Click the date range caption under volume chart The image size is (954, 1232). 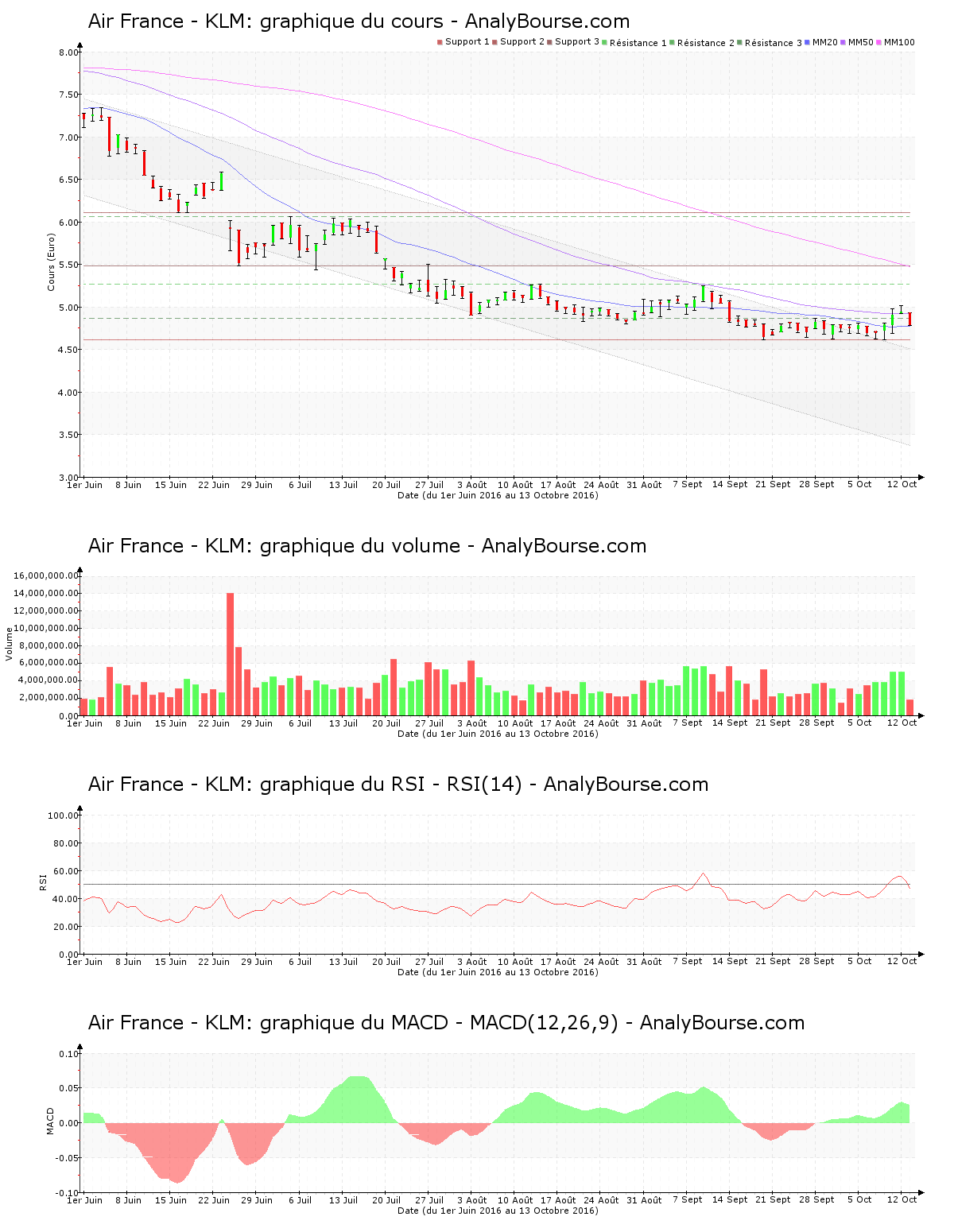498,734
